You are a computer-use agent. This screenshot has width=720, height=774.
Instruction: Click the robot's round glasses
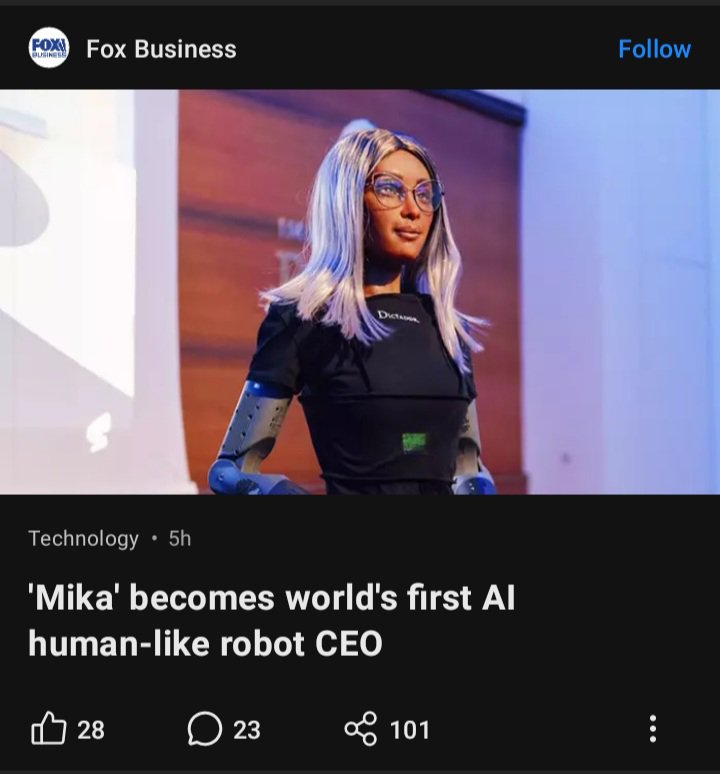(406, 193)
